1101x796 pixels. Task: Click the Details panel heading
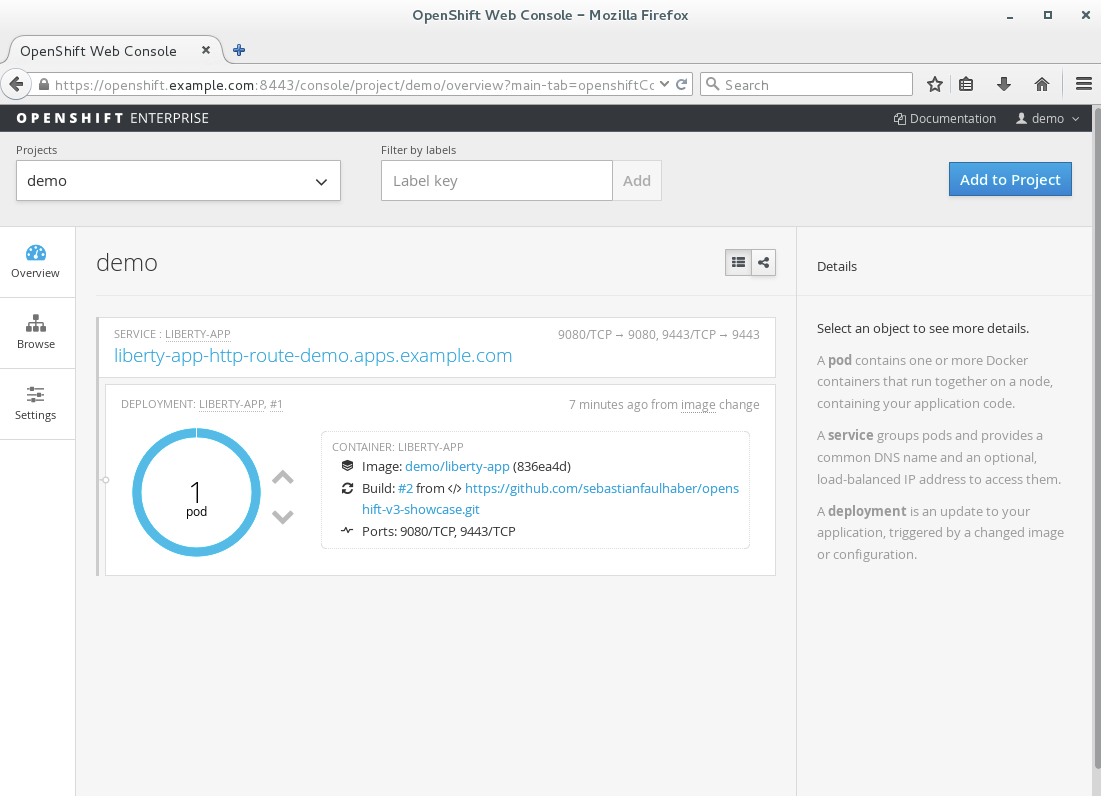[837, 267]
